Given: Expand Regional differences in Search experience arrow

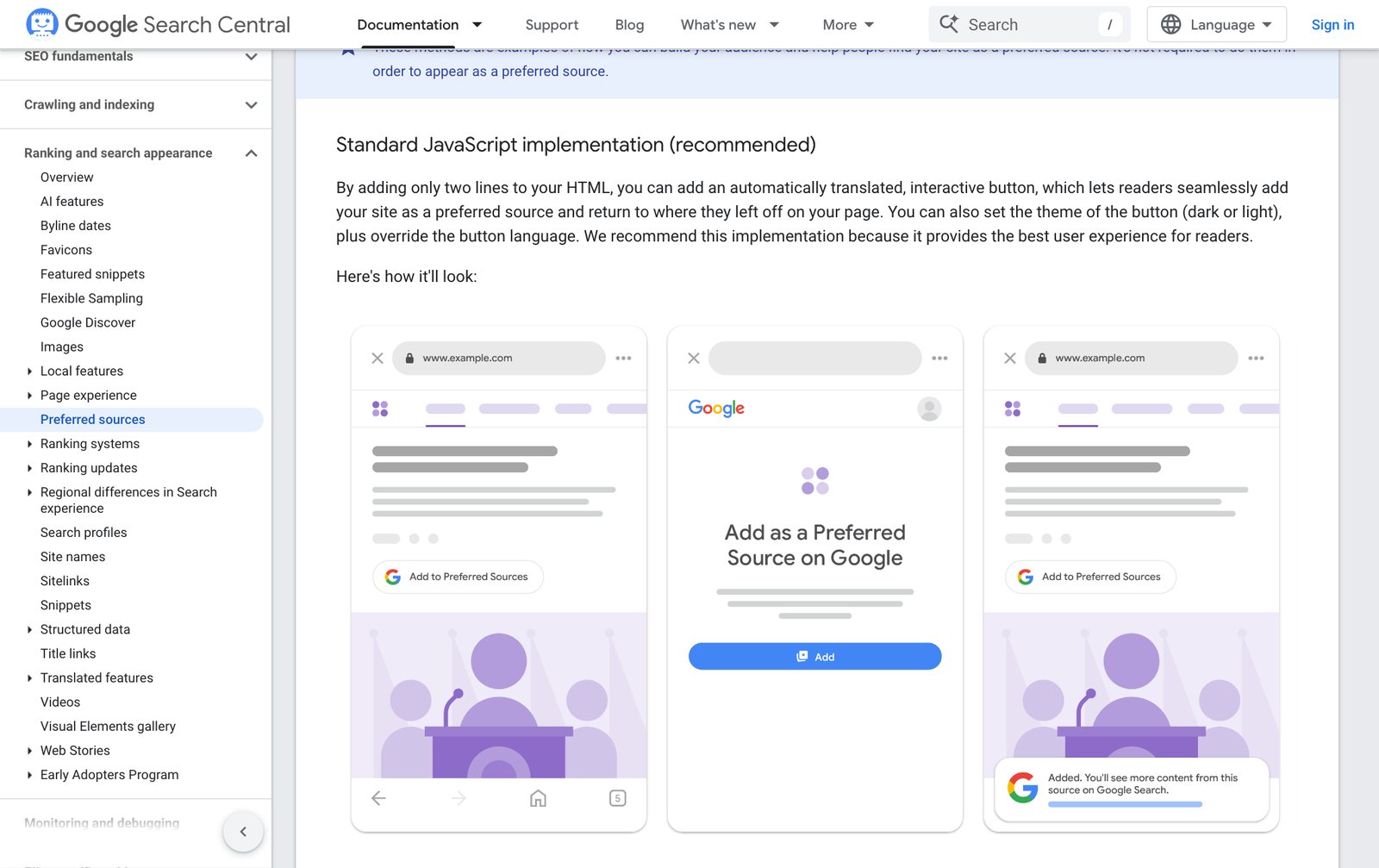Looking at the screenshot, I should pos(29,492).
